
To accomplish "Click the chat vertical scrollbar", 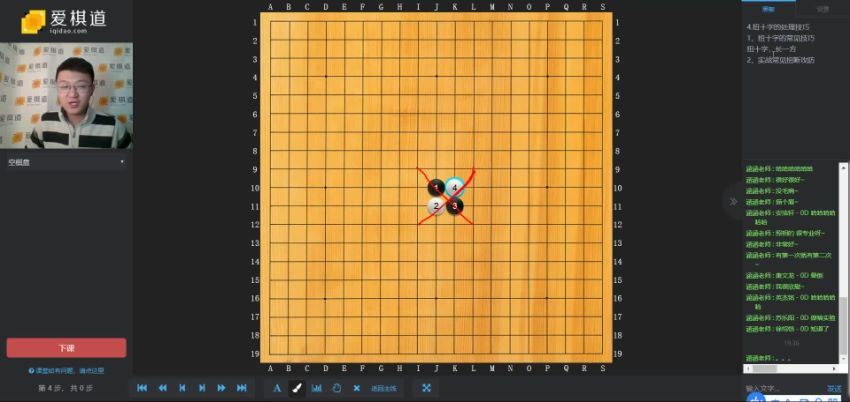I will (x=843, y=263).
